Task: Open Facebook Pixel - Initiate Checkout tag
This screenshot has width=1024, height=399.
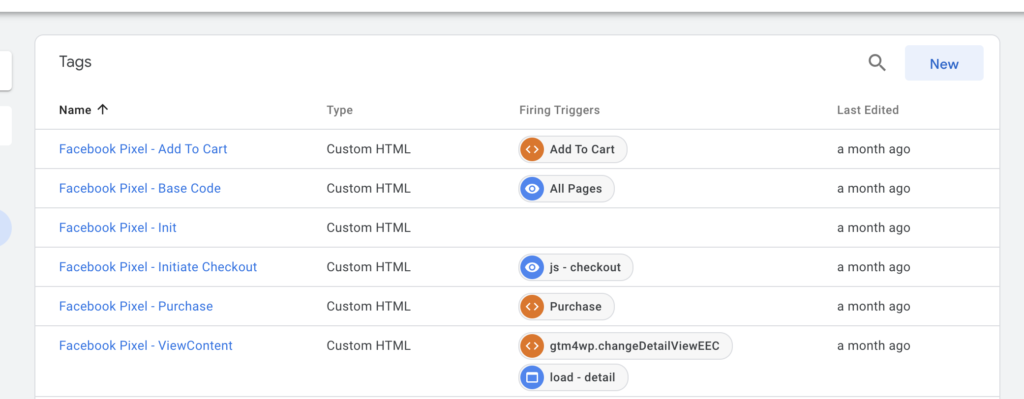Action: tap(158, 266)
